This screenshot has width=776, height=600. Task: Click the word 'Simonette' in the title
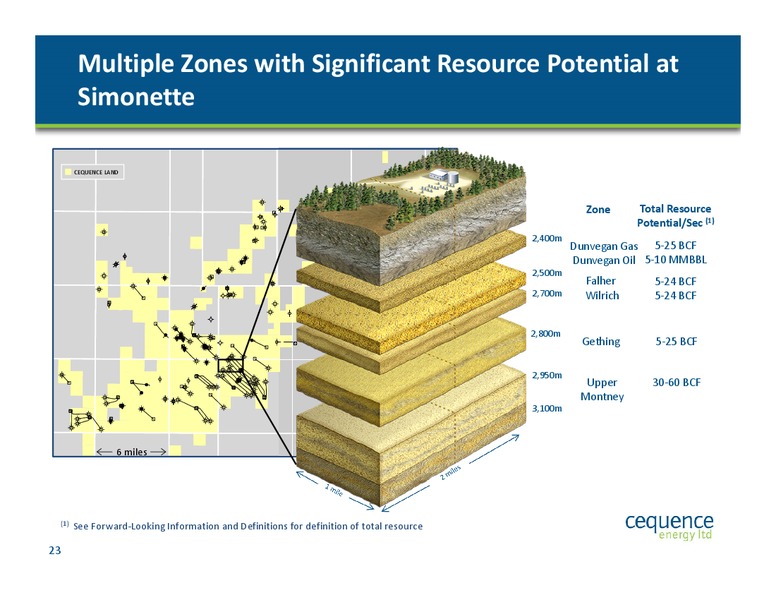point(136,97)
